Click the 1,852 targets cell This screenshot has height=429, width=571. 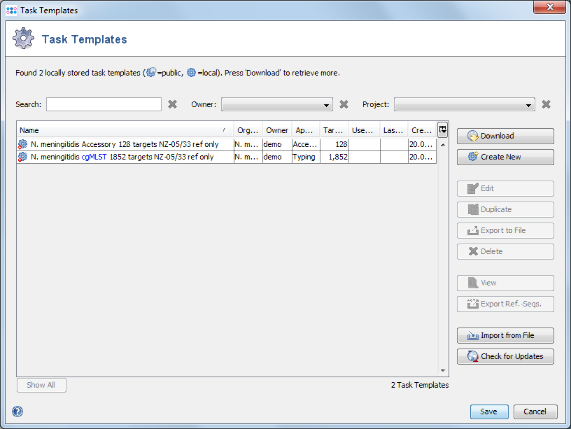click(334, 157)
